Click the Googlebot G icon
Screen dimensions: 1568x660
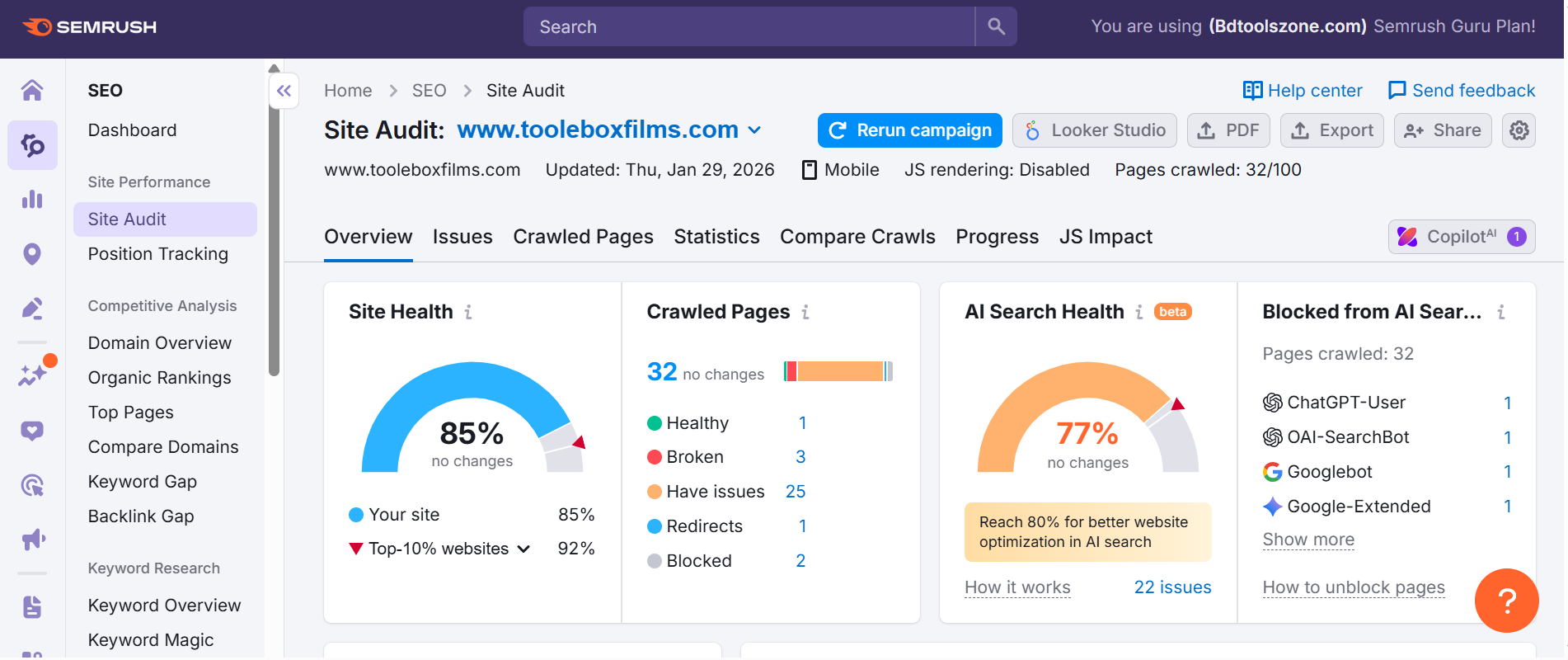coord(1274,472)
